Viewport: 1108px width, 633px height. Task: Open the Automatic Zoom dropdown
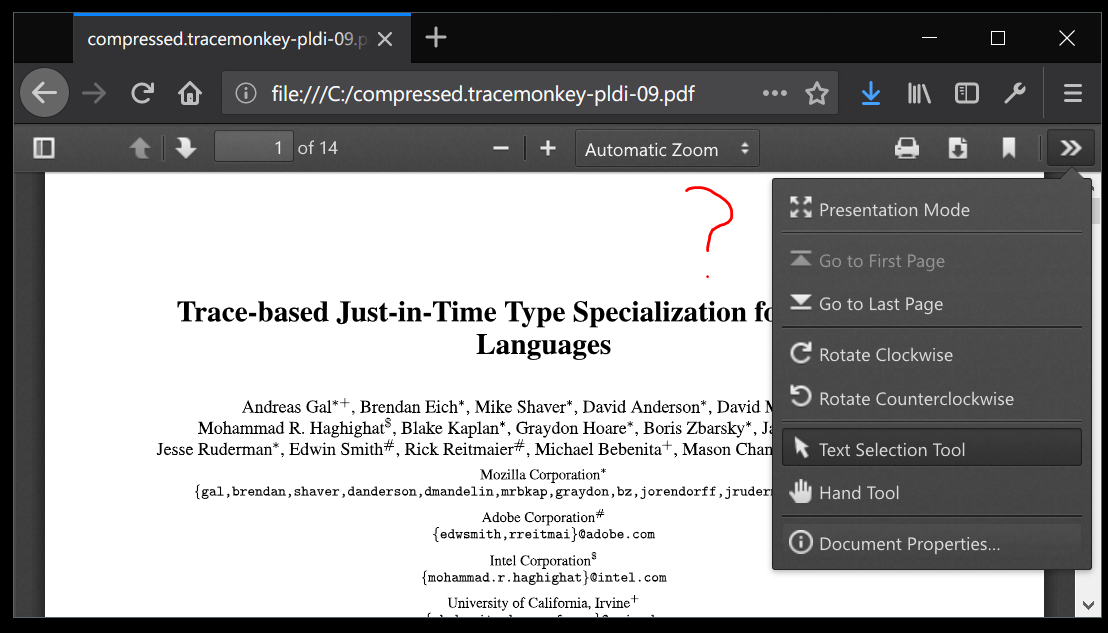pyautogui.click(x=666, y=148)
